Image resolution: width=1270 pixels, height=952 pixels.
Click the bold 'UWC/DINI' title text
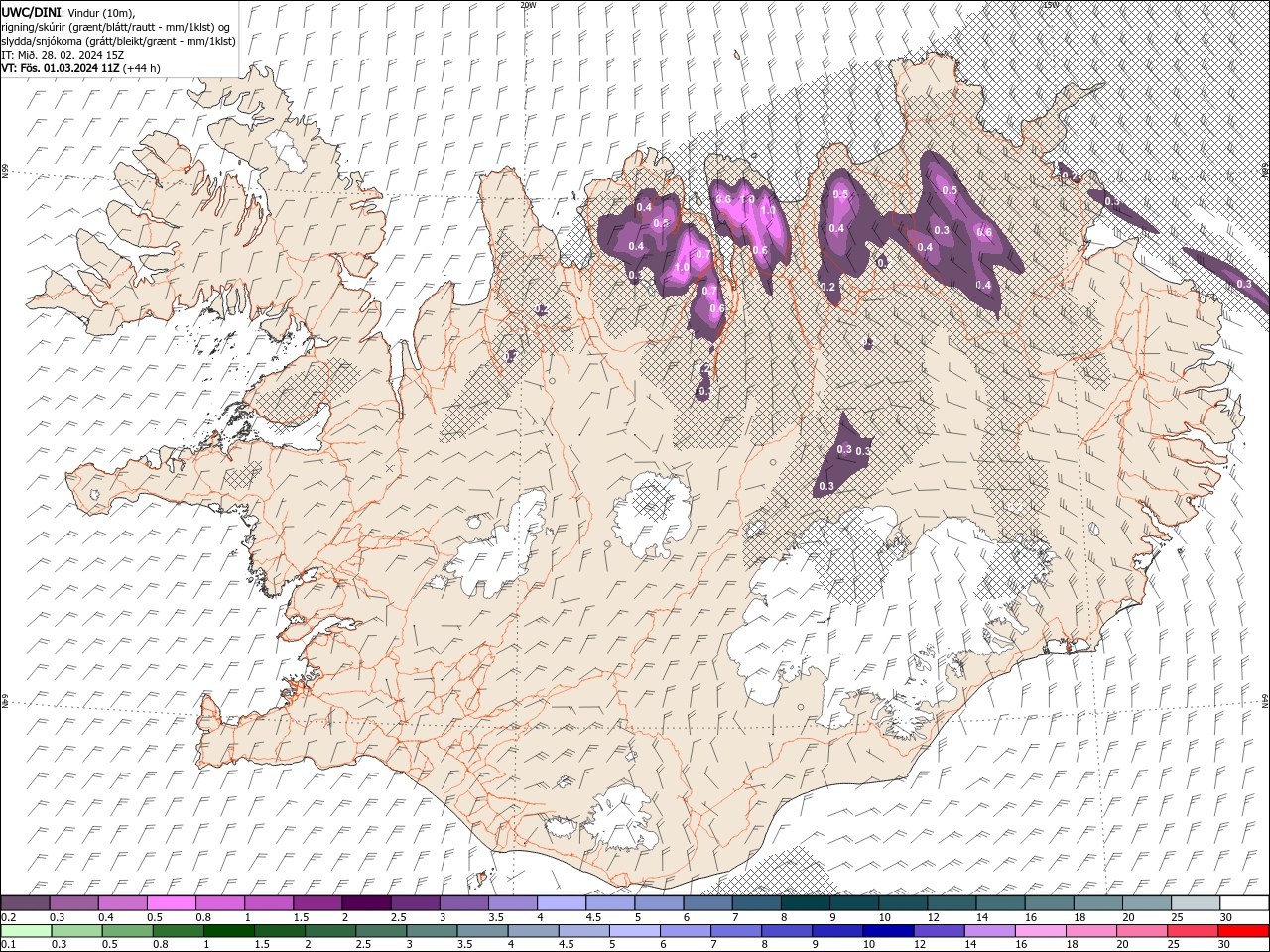point(30,11)
